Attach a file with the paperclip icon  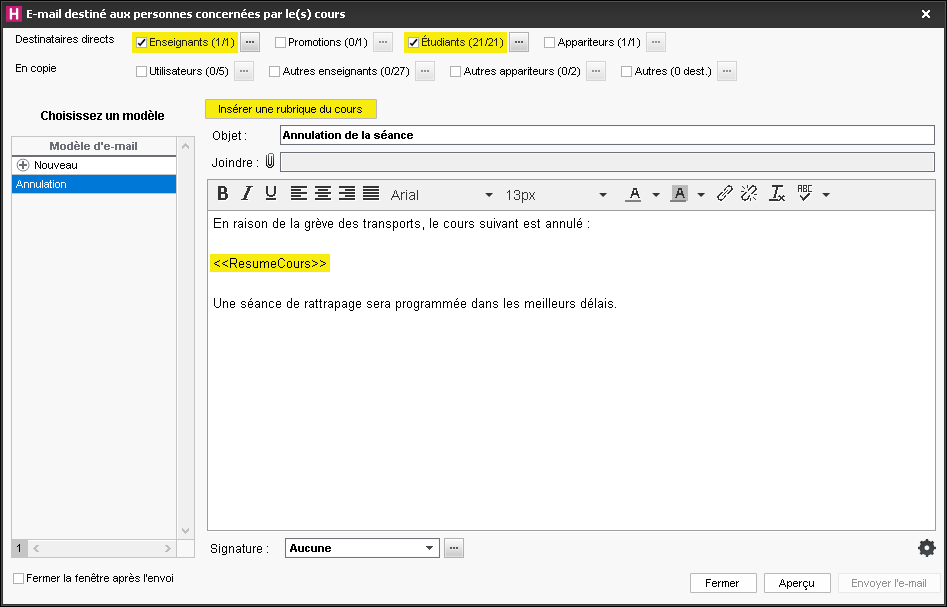pos(270,162)
